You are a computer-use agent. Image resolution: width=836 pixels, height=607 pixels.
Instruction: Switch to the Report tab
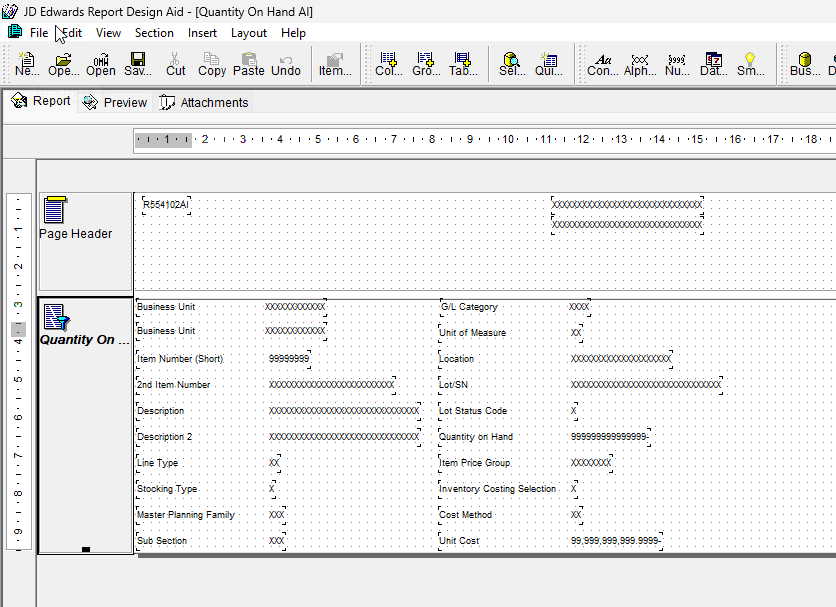[41, 101]
